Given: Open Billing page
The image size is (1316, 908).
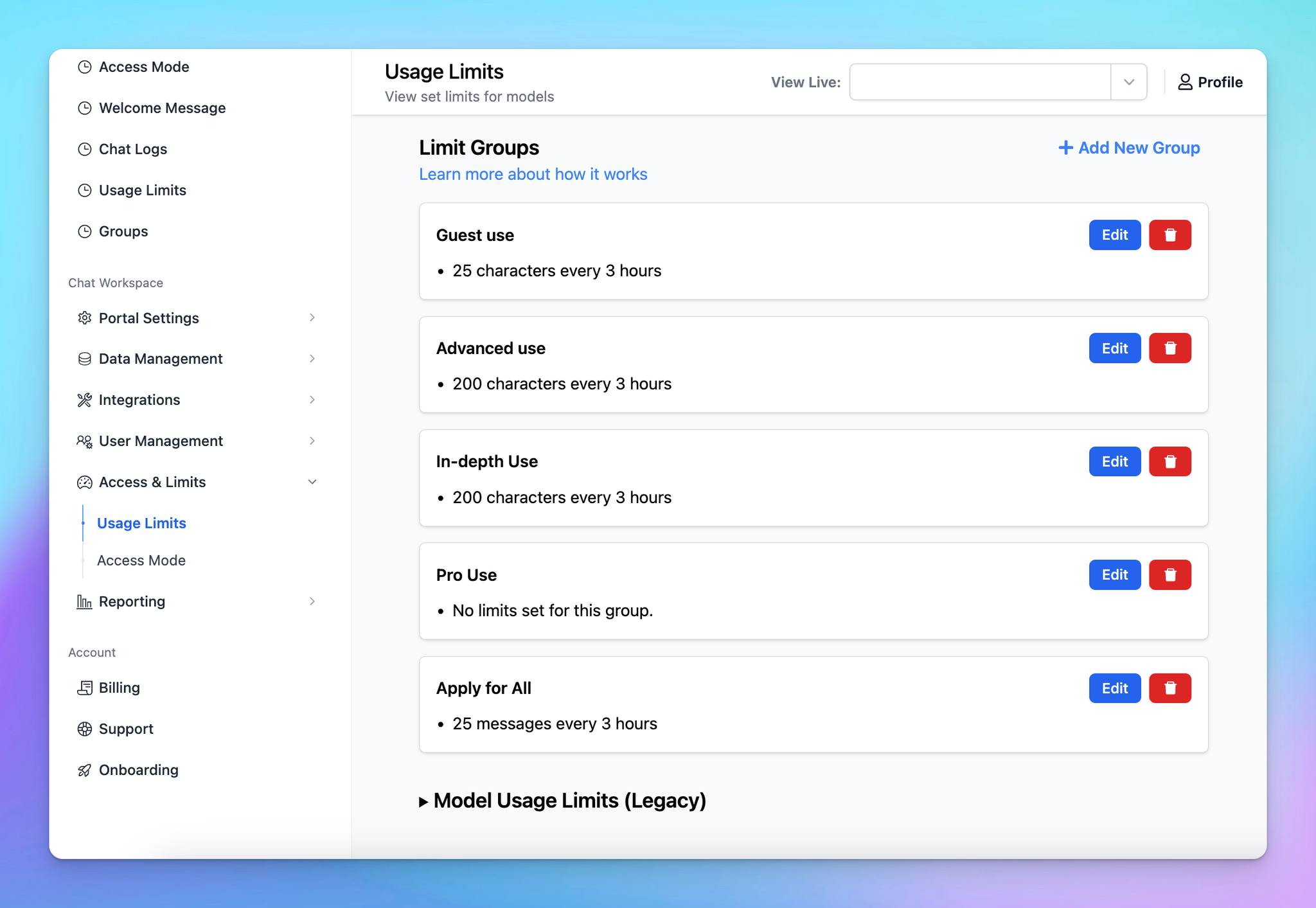Looking at the screenshot, I should [120, 688].
